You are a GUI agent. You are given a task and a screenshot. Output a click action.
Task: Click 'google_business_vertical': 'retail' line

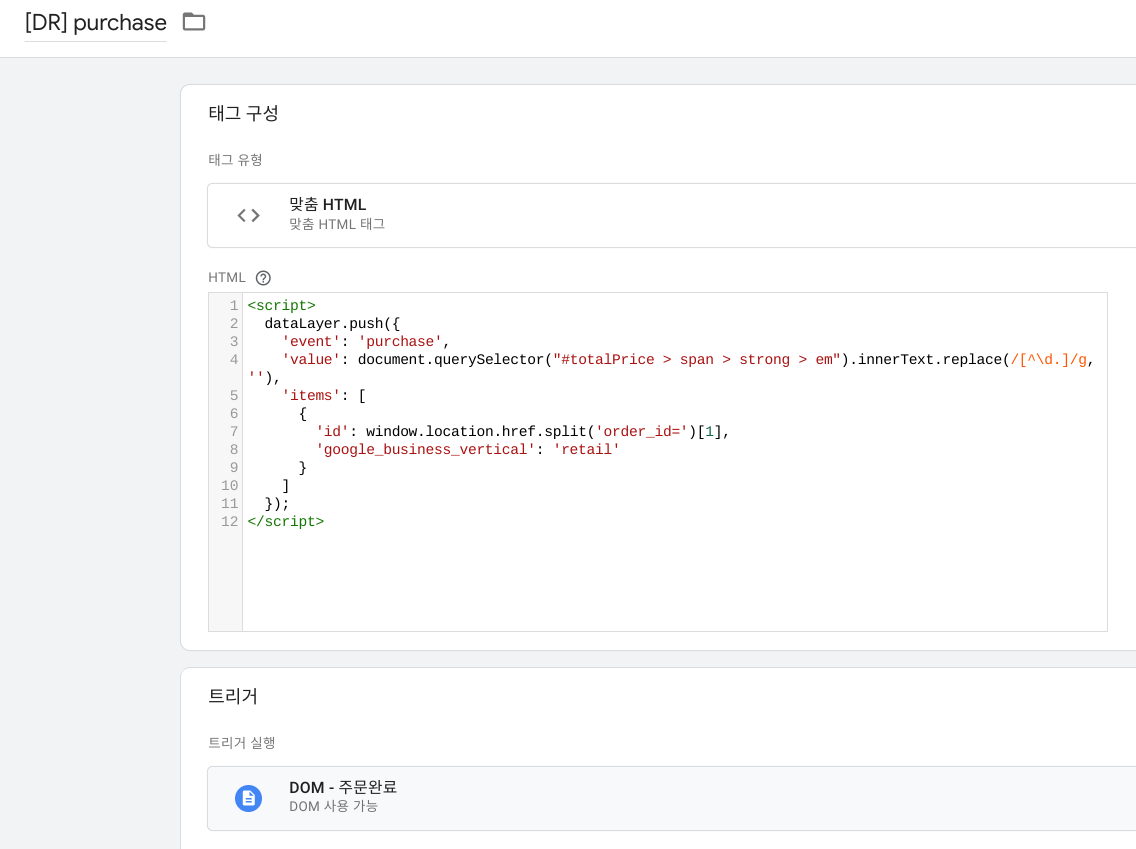pos(467,450)
